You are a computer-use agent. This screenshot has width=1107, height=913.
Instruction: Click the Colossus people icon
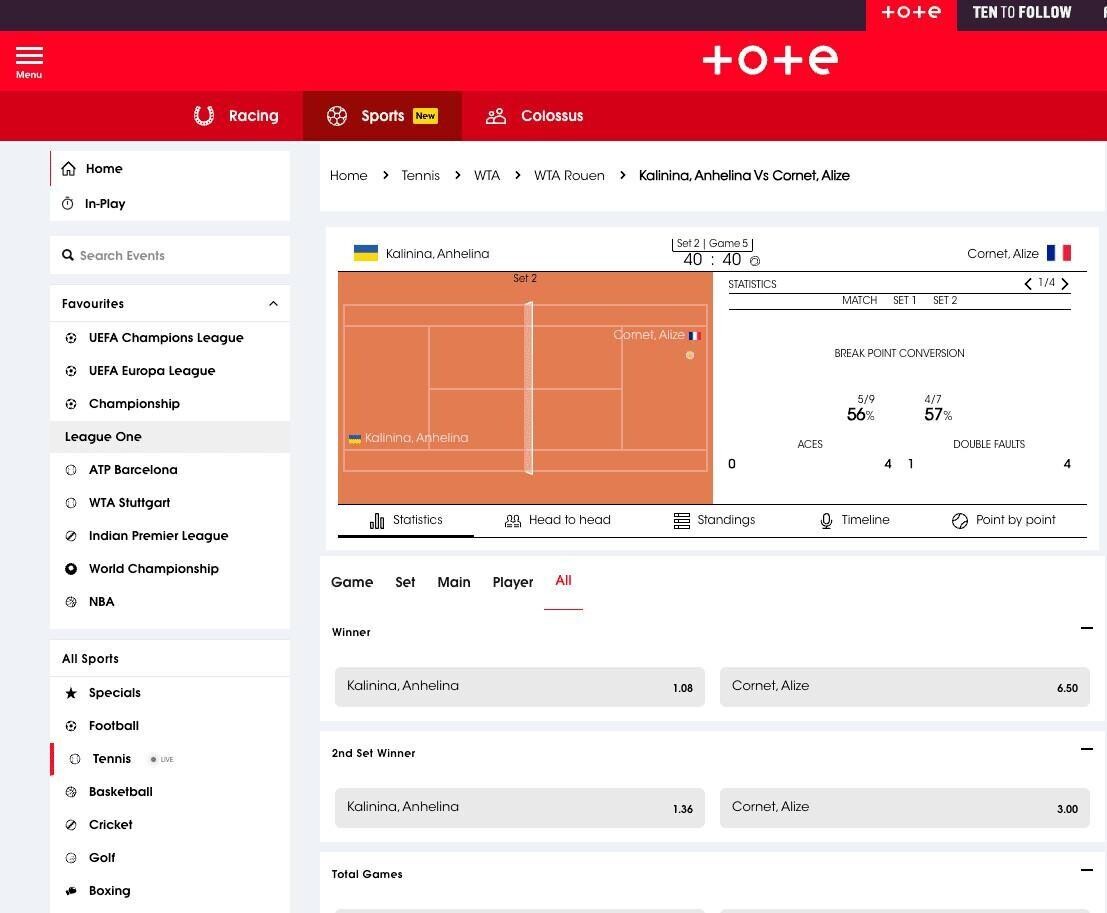coord(496,116)
